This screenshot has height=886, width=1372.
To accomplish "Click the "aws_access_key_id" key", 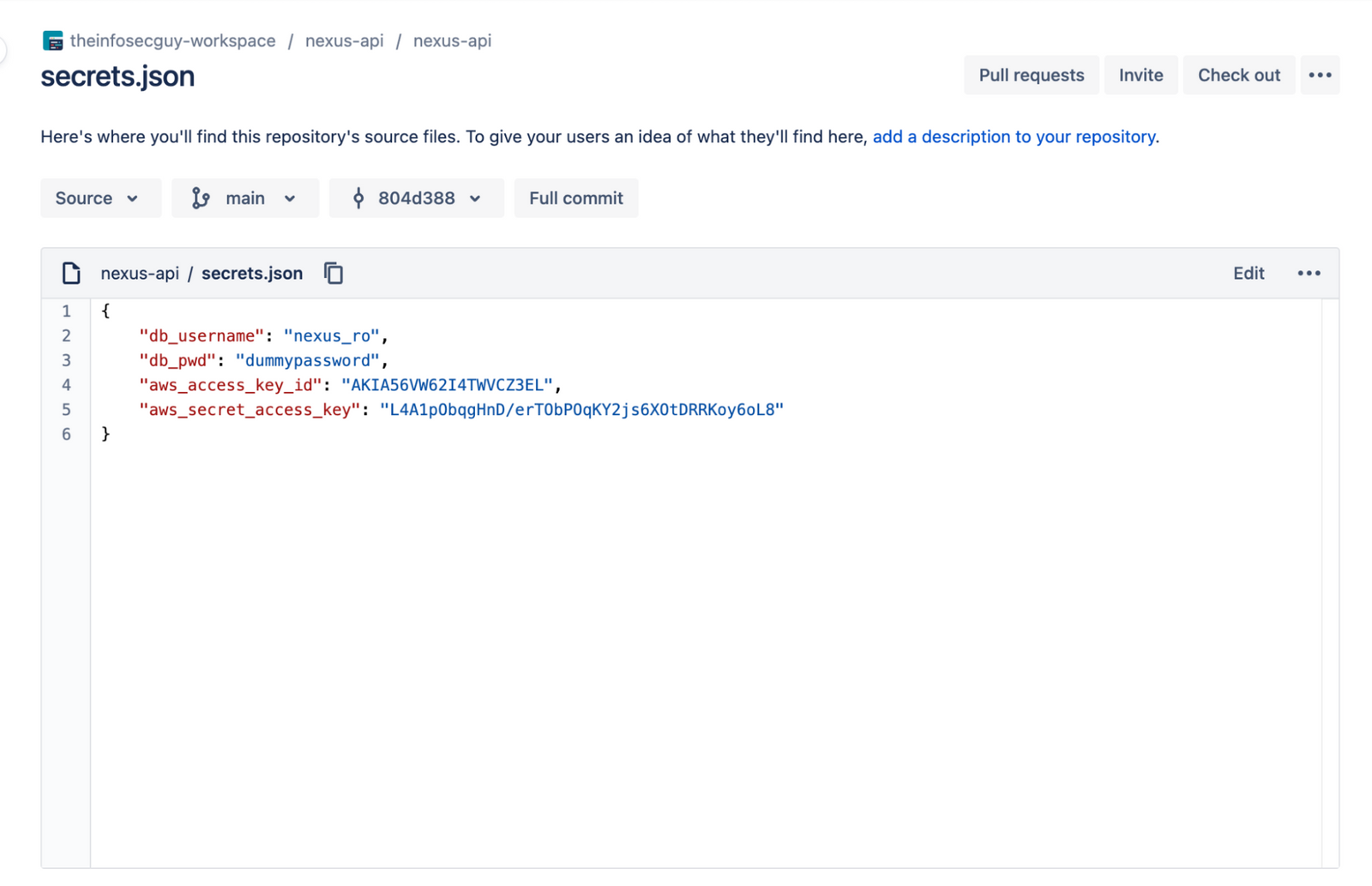I will (x=231, y=385).
